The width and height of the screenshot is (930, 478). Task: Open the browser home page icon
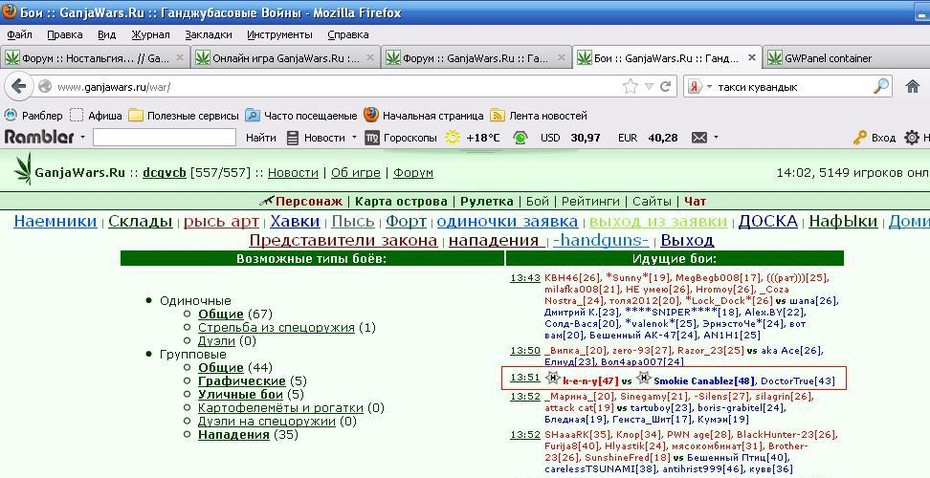pyautogui.click(x=913, y=87)
